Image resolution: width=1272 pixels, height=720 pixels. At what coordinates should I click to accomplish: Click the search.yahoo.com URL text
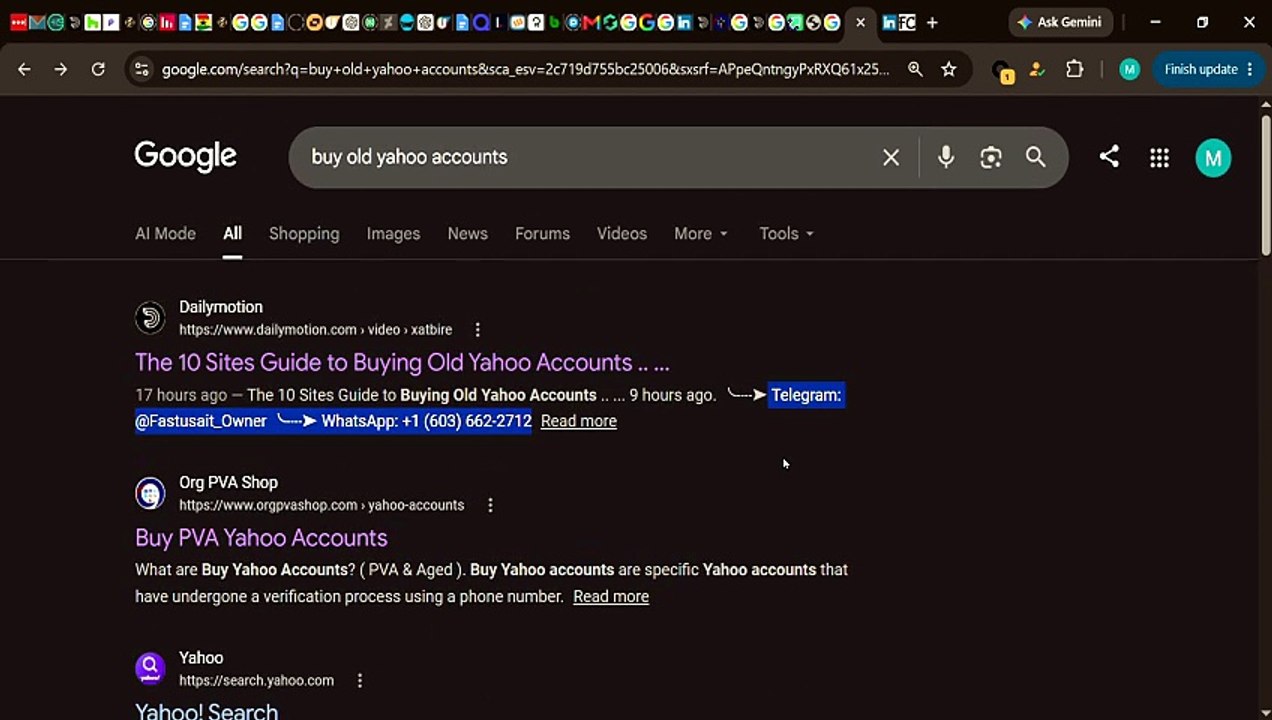click(256, 680)
